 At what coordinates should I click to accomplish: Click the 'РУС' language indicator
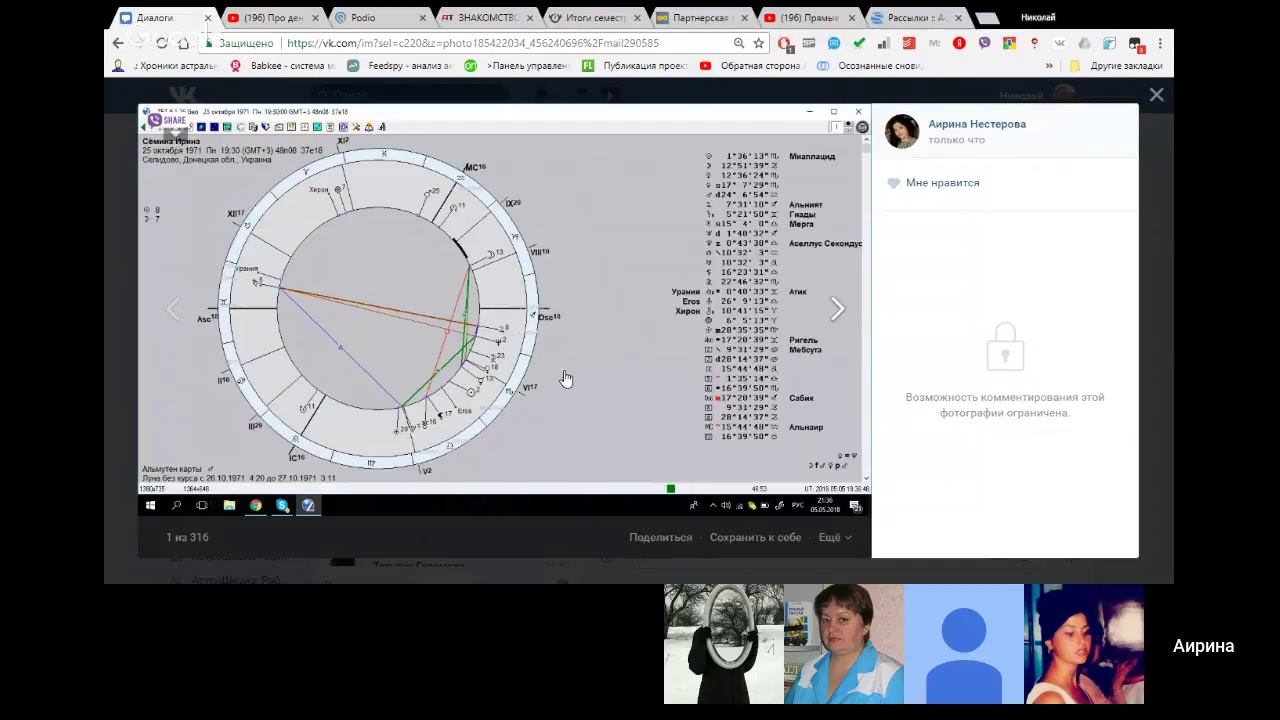tap(798, 506)
